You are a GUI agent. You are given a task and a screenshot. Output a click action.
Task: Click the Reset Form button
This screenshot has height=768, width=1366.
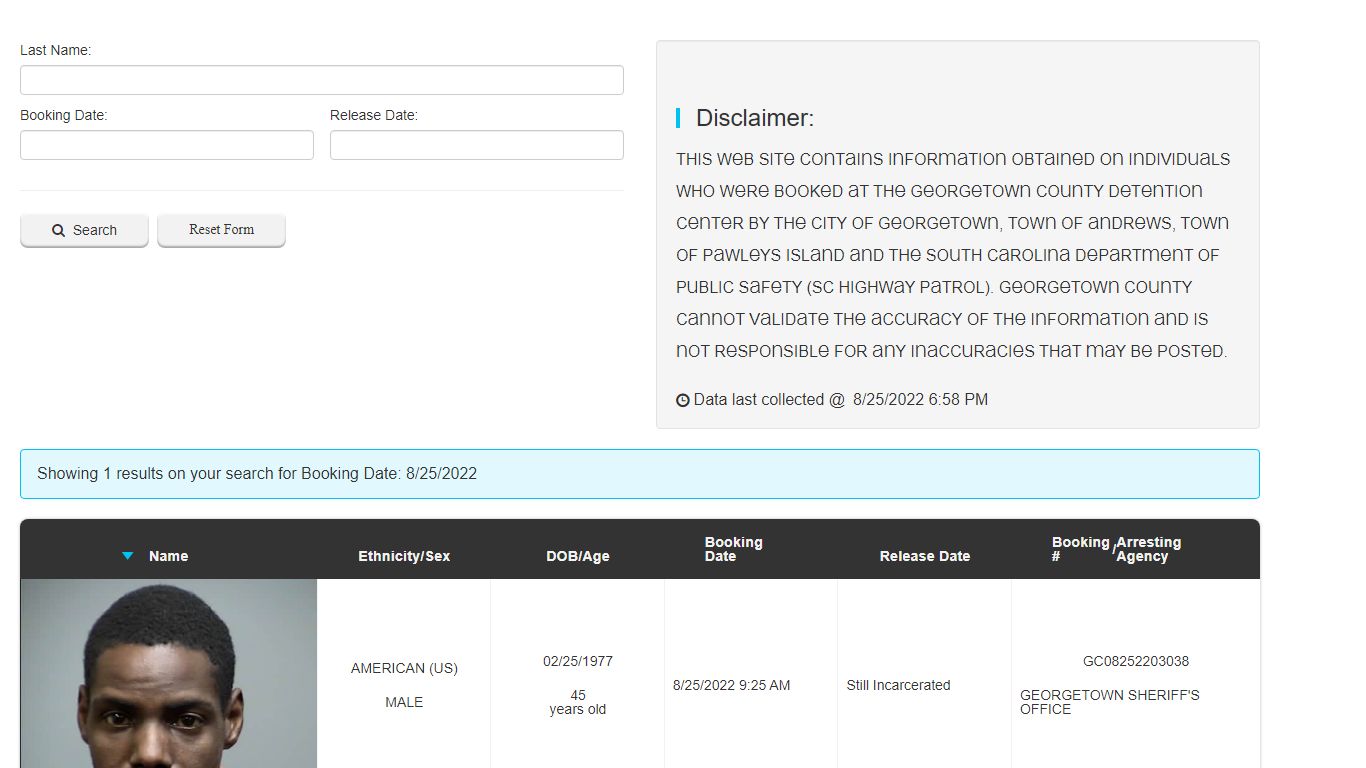[x=221, y=230]
